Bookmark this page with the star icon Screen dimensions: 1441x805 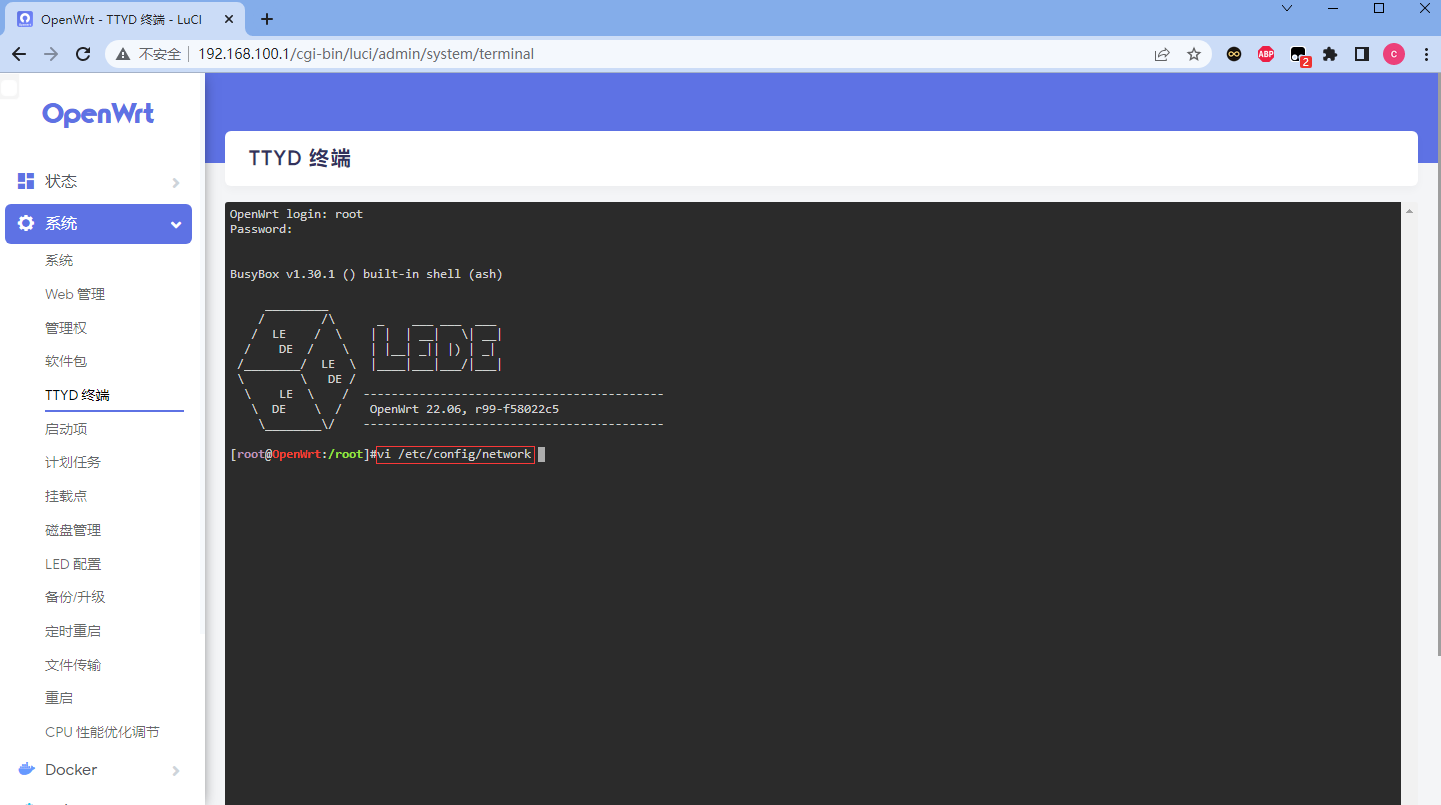pos(1194,54)
